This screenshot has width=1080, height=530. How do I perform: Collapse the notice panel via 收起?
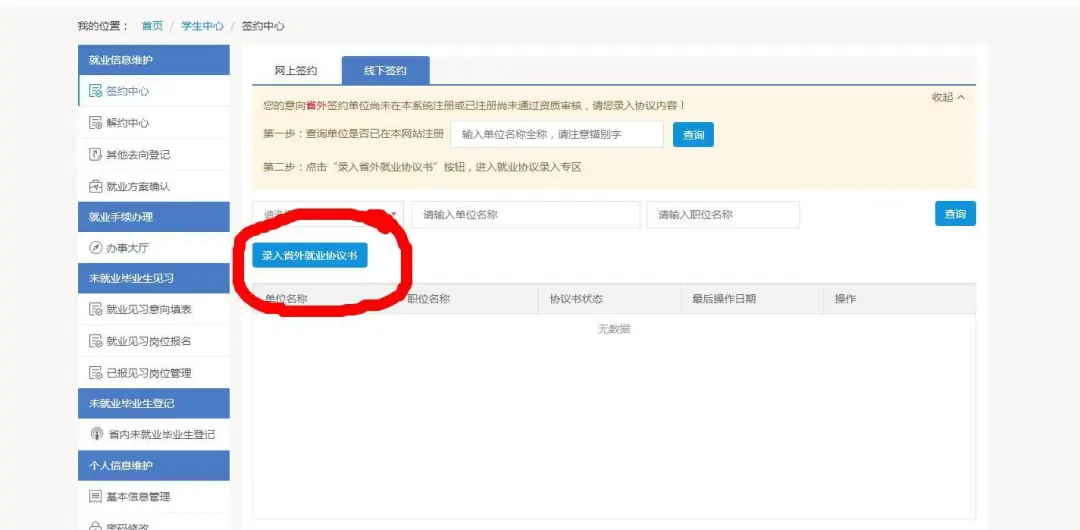pos(947,97)
